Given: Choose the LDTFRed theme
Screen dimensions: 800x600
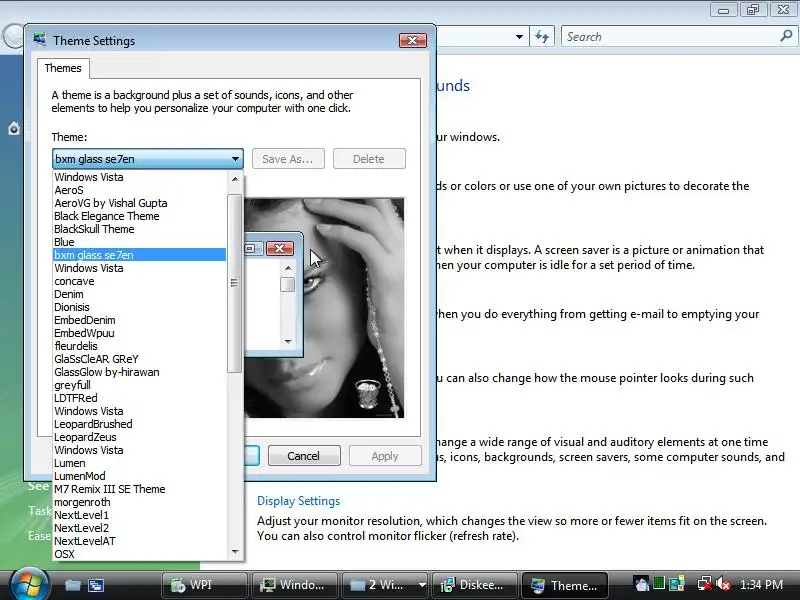Looking at the screenshot, I should 139,398.
